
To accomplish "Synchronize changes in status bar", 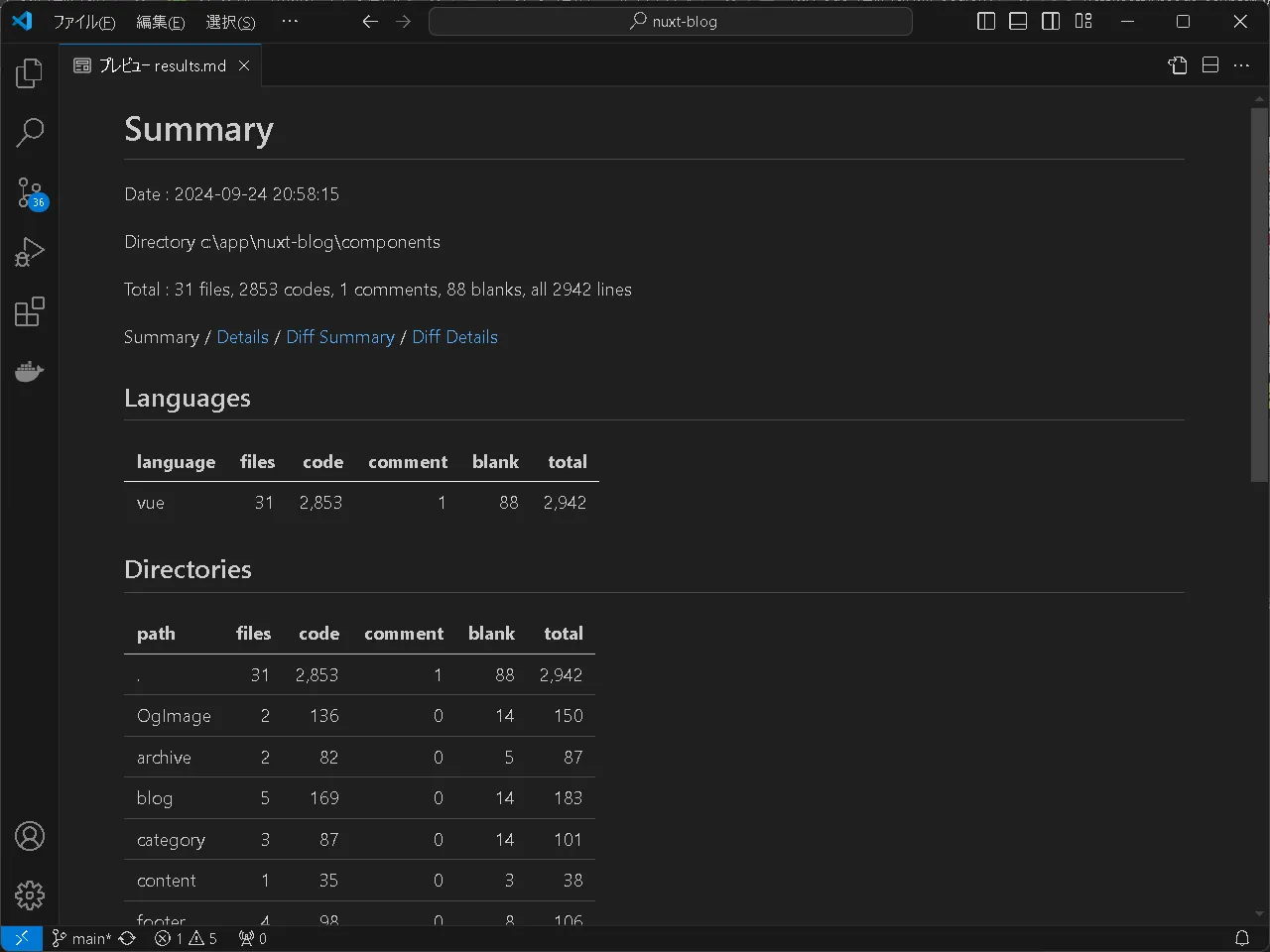I will (127, 938).
